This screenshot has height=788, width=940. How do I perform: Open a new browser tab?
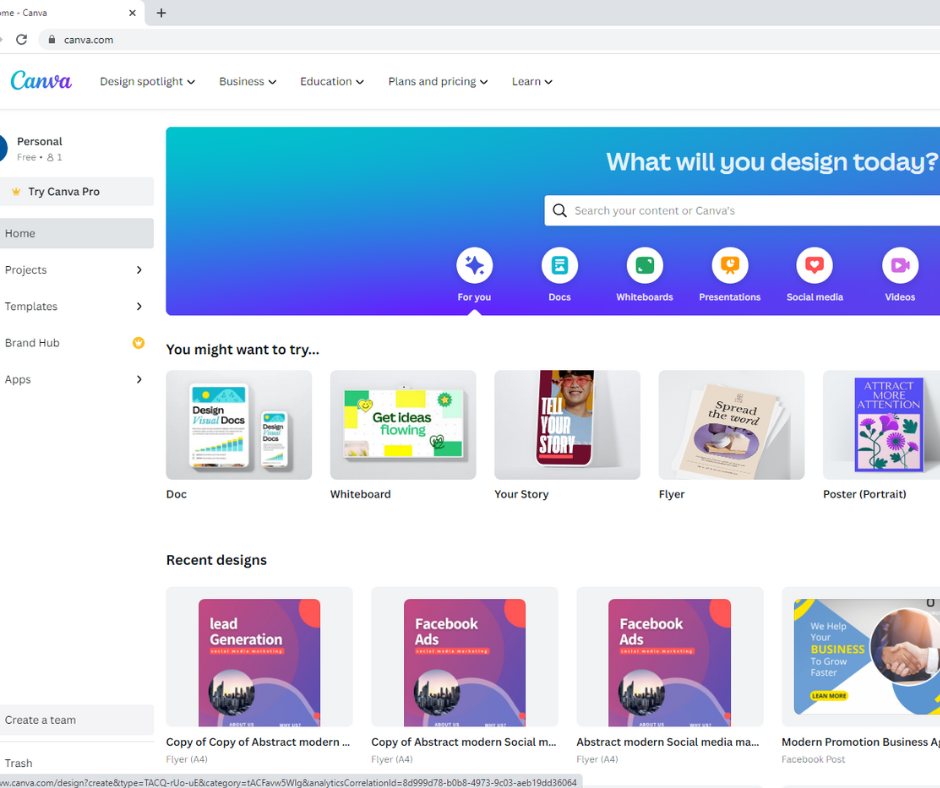(161, 13)
